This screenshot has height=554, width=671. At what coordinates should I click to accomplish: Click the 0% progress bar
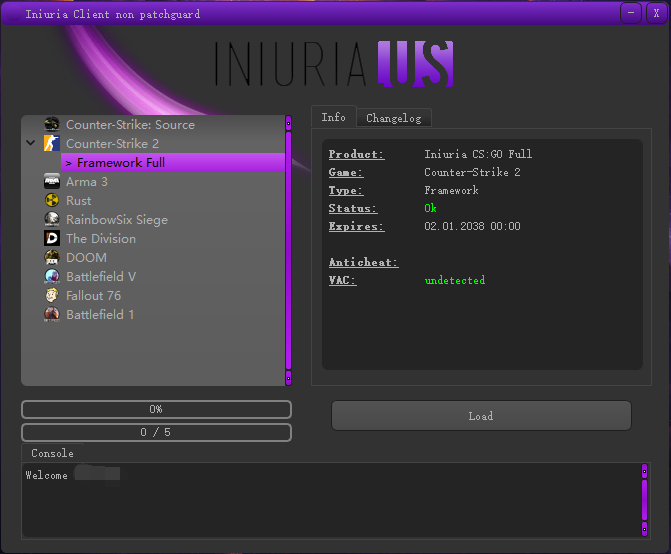click(156, 409)
